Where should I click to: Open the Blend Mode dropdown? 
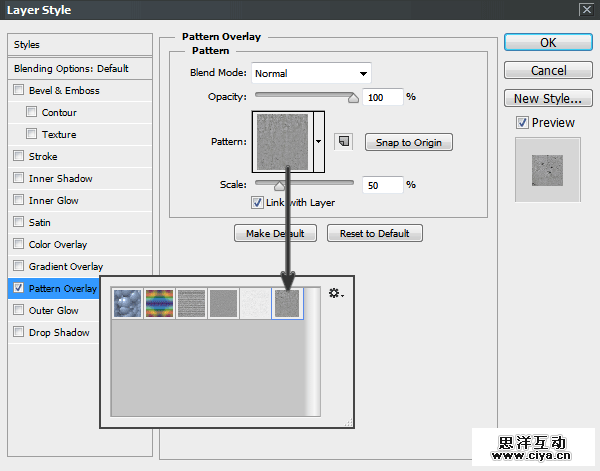(310, 73)
